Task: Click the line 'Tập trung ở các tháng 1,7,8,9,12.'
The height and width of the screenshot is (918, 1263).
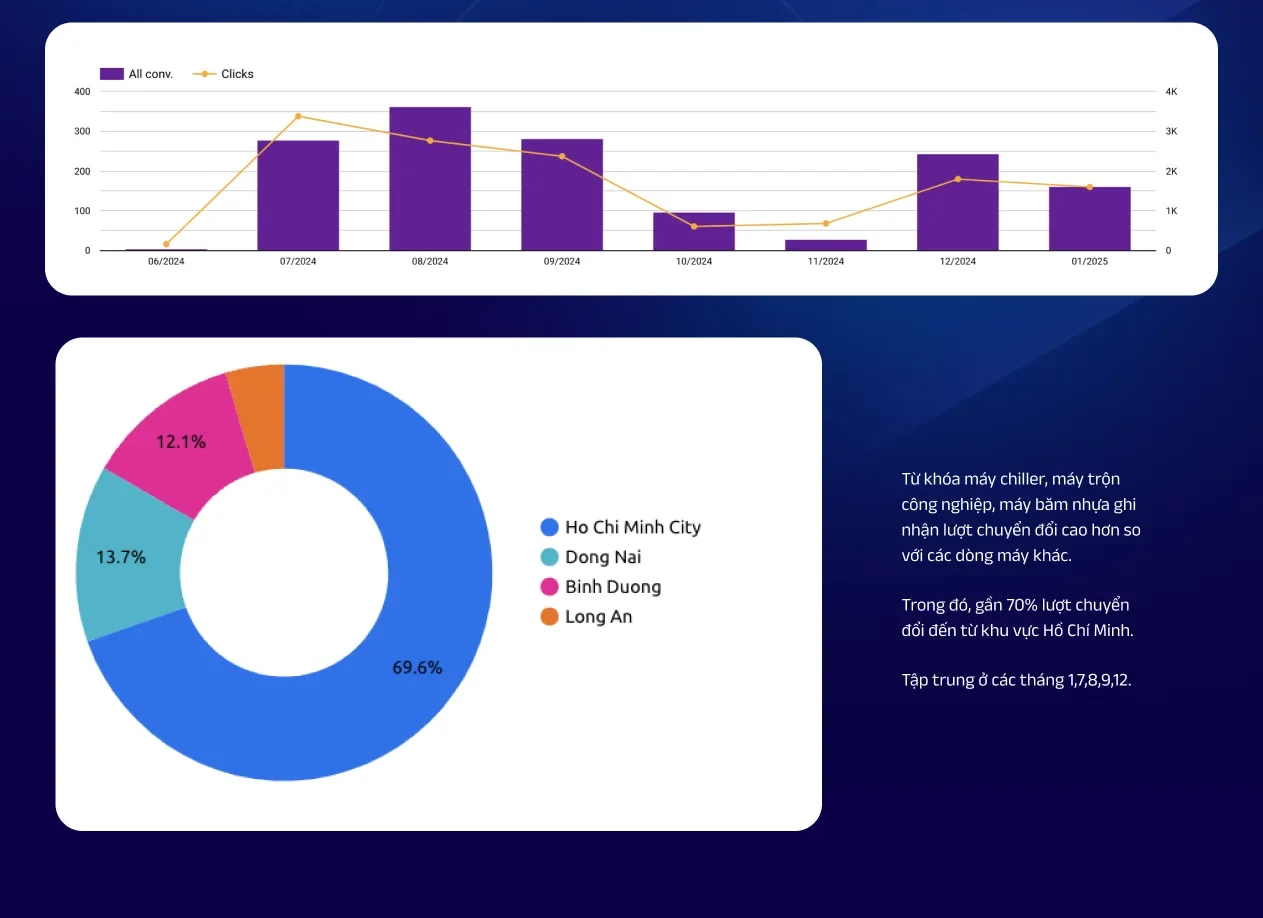Action: 1016,681
